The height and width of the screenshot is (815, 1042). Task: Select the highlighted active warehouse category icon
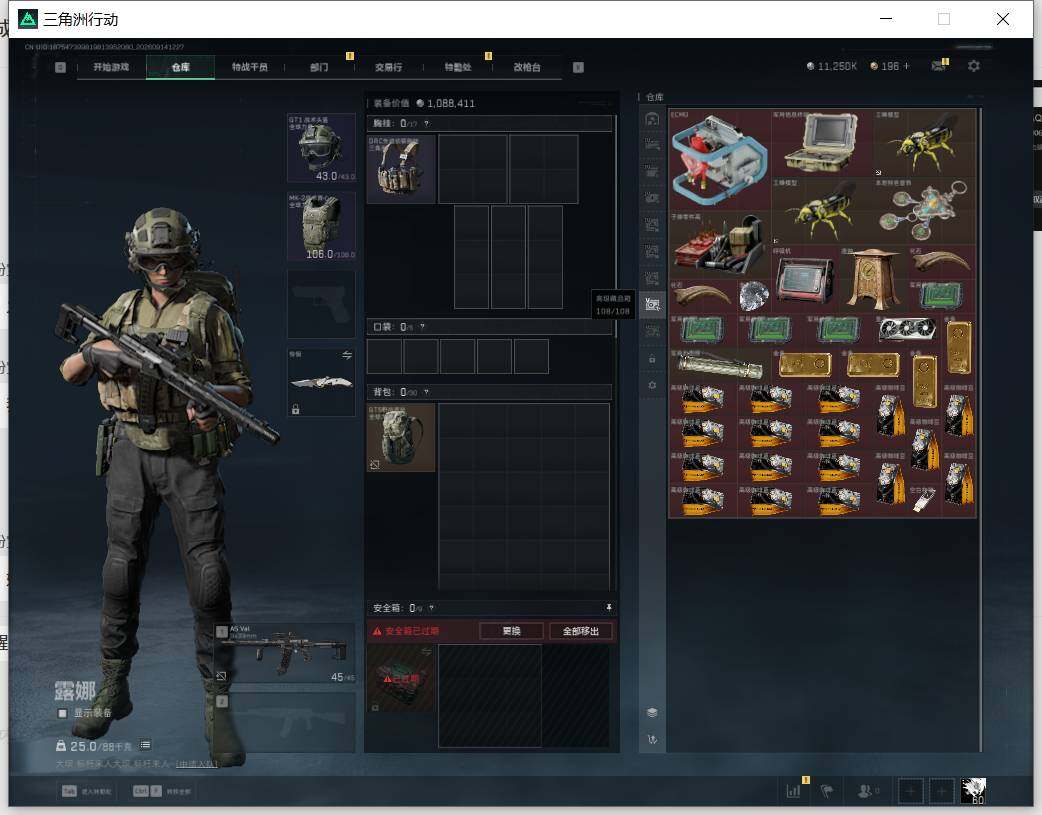[x=652, y=304]
